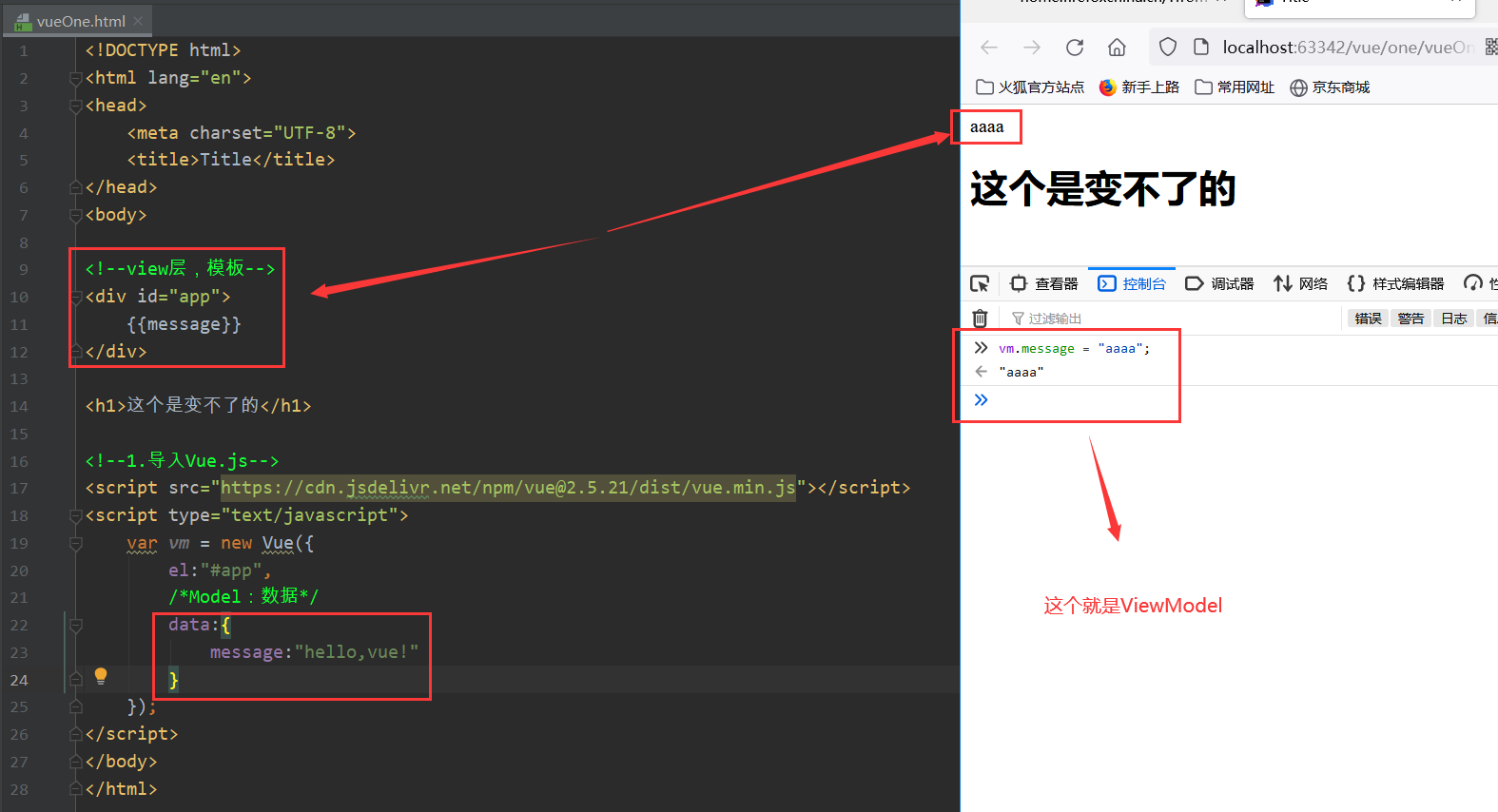
Task: Click the light bulb quick-fix icon
Action: pyautogui.click(x=101, y=677)
